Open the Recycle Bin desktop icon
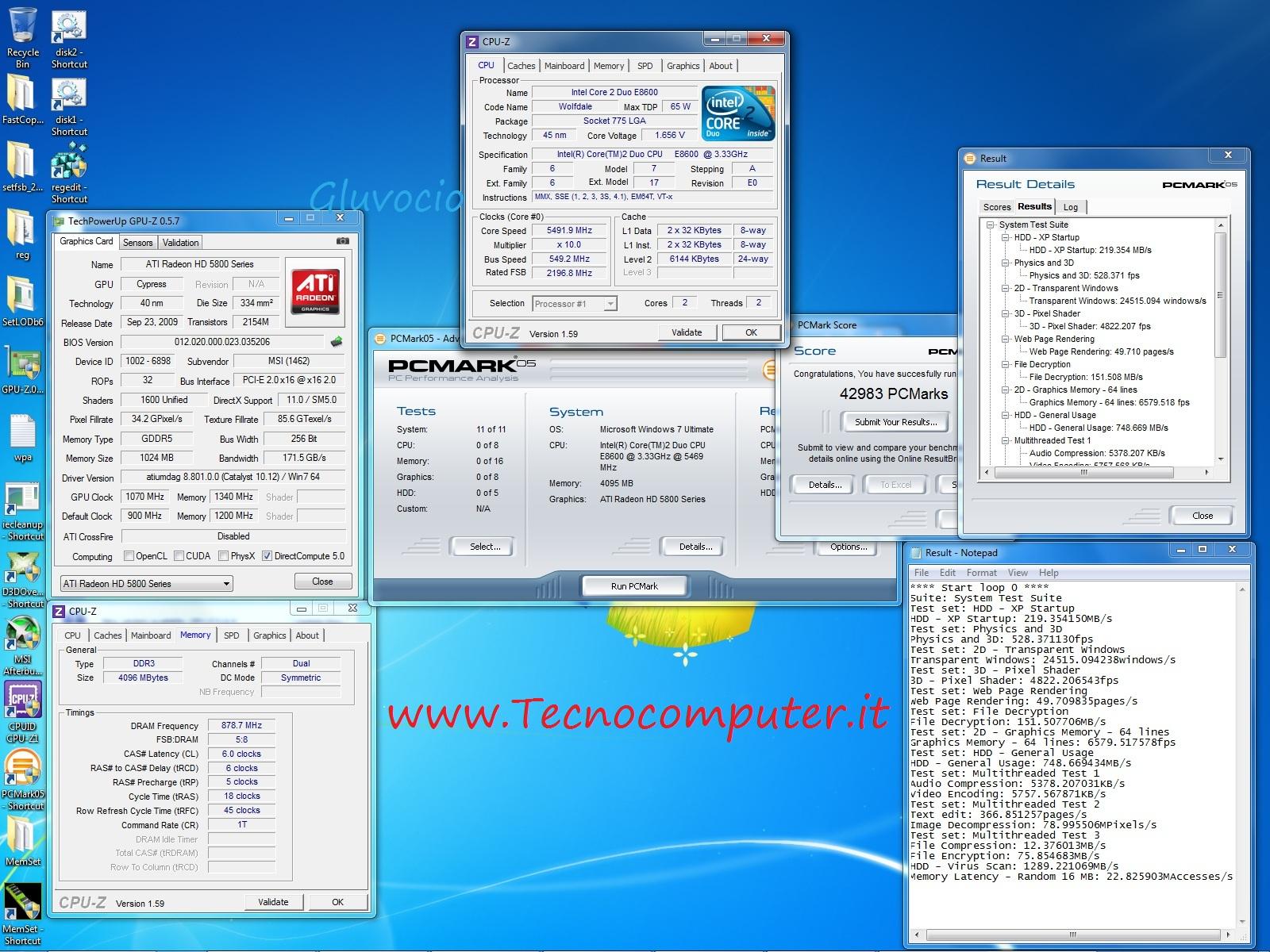 pyautogui.click(x=22, y=37)
